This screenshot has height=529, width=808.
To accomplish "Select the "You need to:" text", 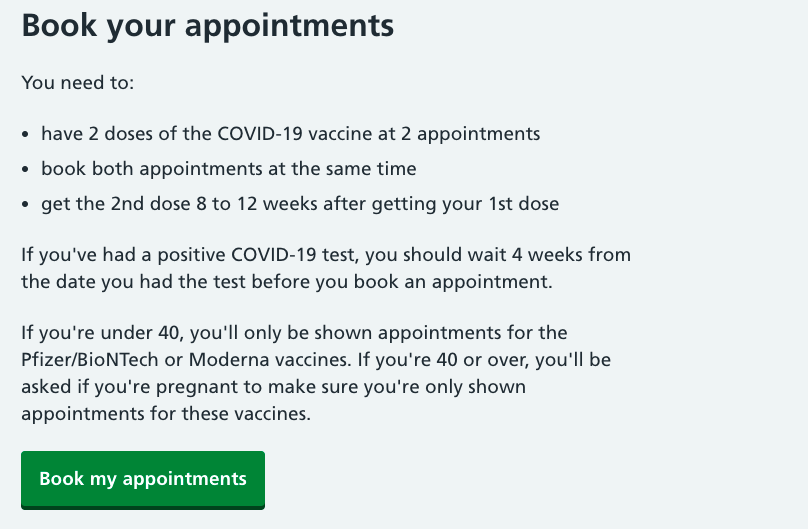I will pos(77,82).
